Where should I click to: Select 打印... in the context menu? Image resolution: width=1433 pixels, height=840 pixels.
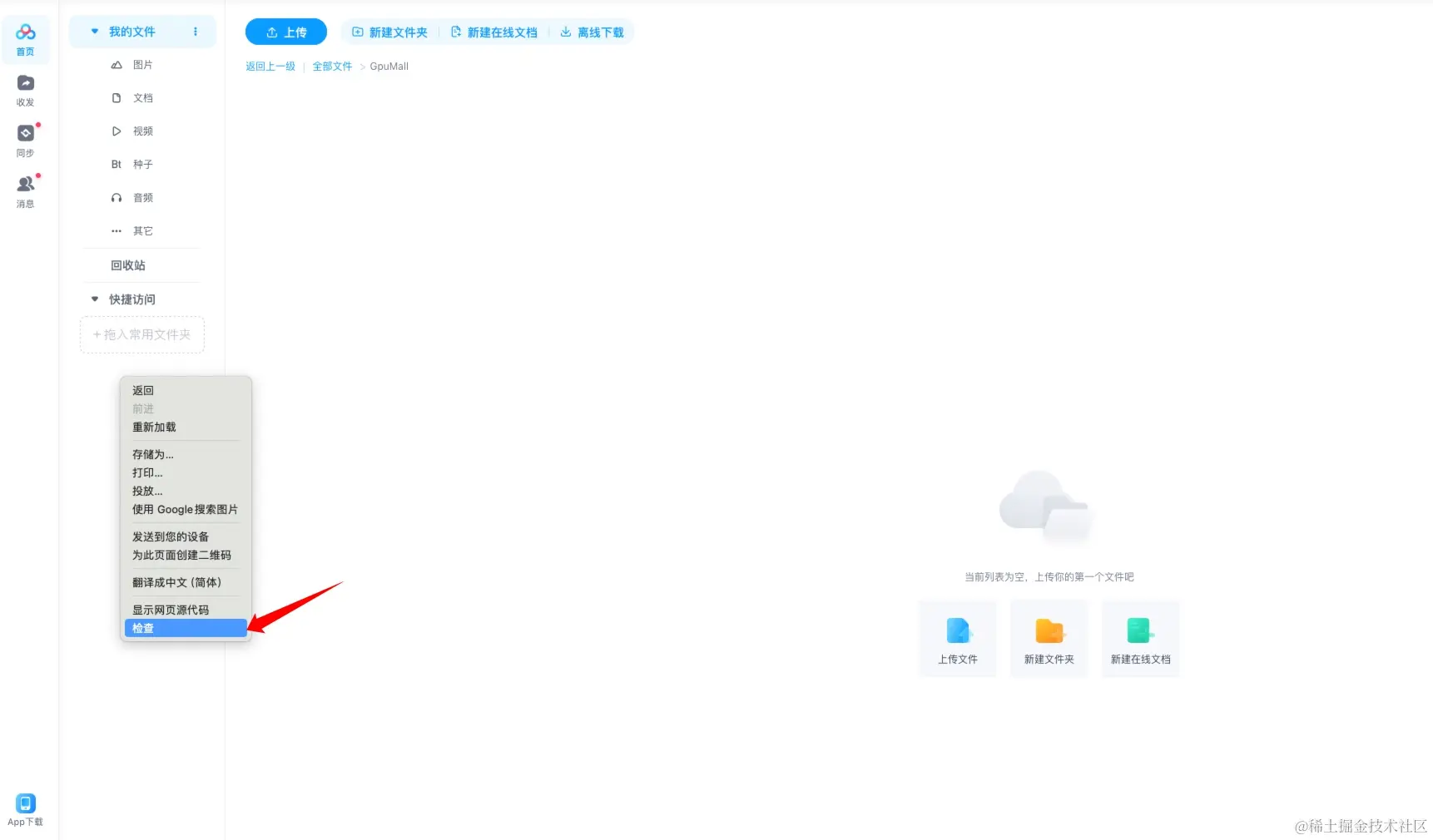click(186, 472)
